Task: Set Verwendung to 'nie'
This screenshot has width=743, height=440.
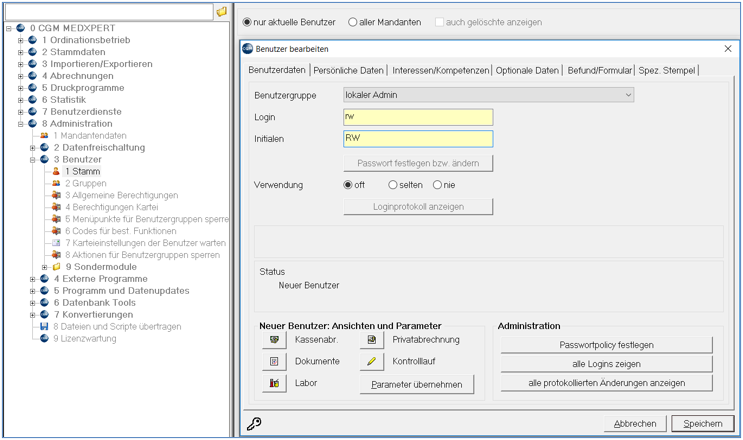Action: (437, 185)
